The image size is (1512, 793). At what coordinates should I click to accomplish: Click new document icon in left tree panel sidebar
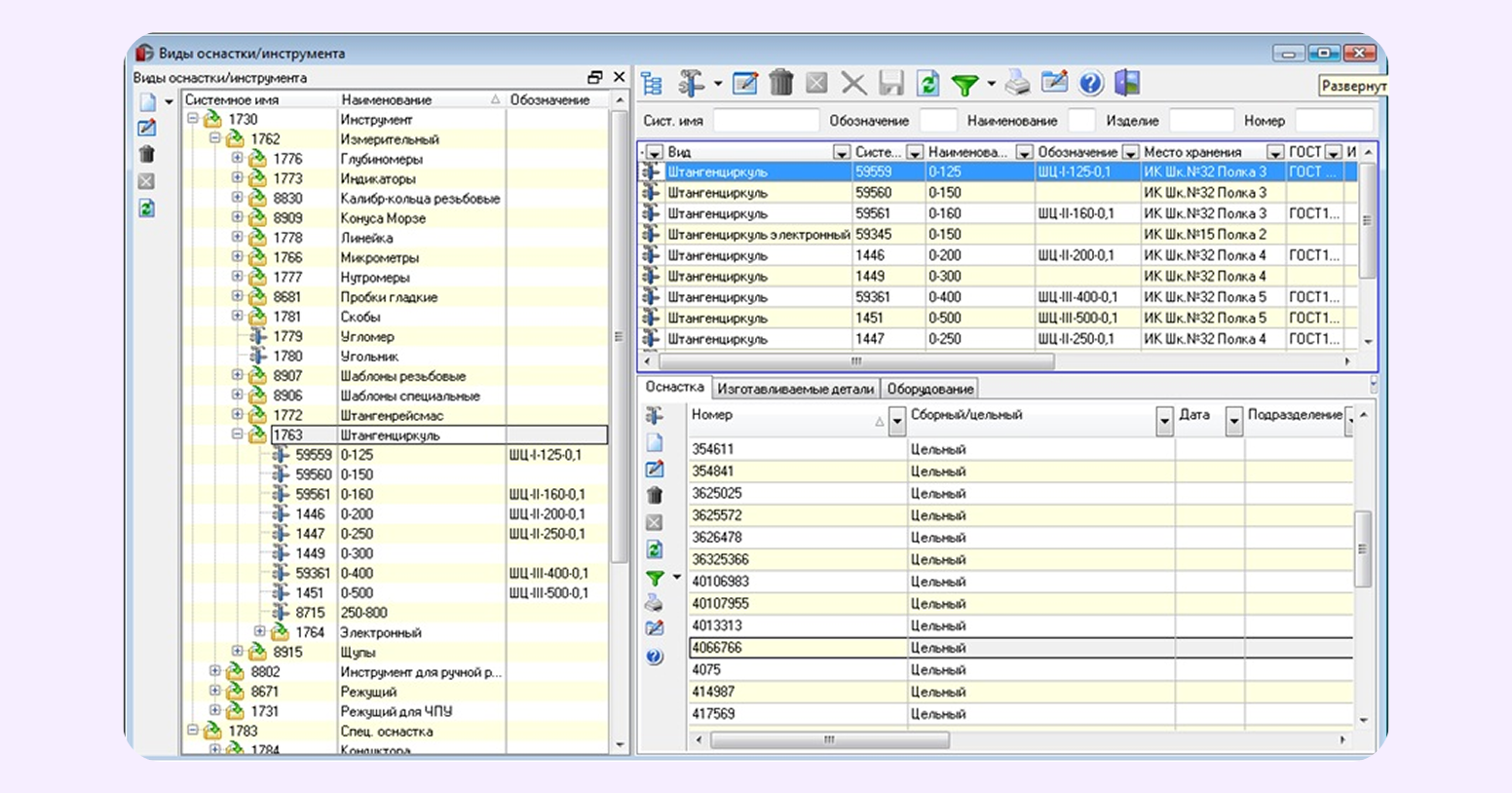click(147, 102)
